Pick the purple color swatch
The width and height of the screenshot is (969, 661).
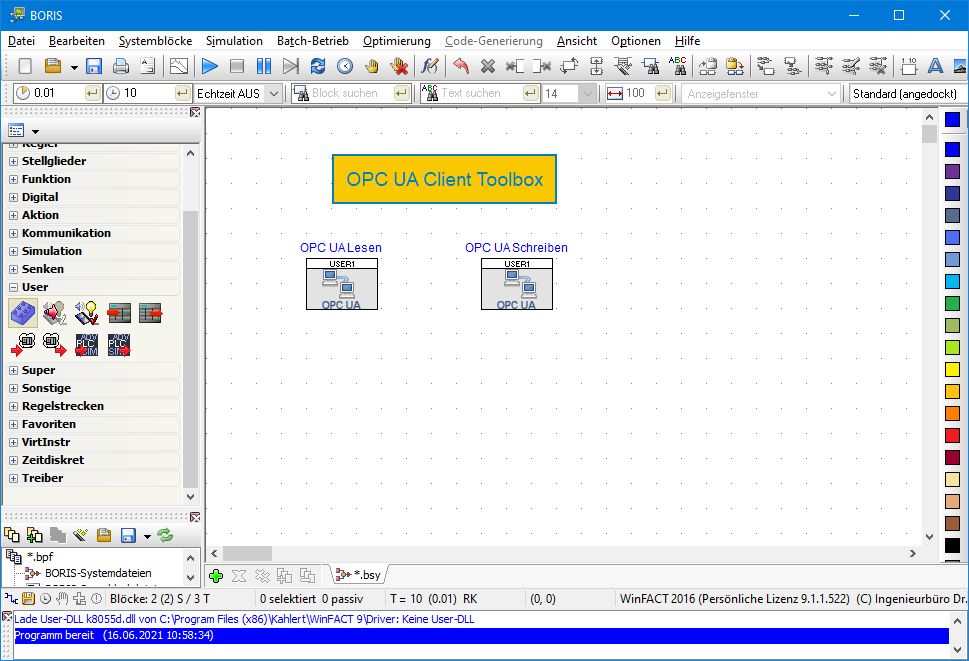click(x=952, y=171)
